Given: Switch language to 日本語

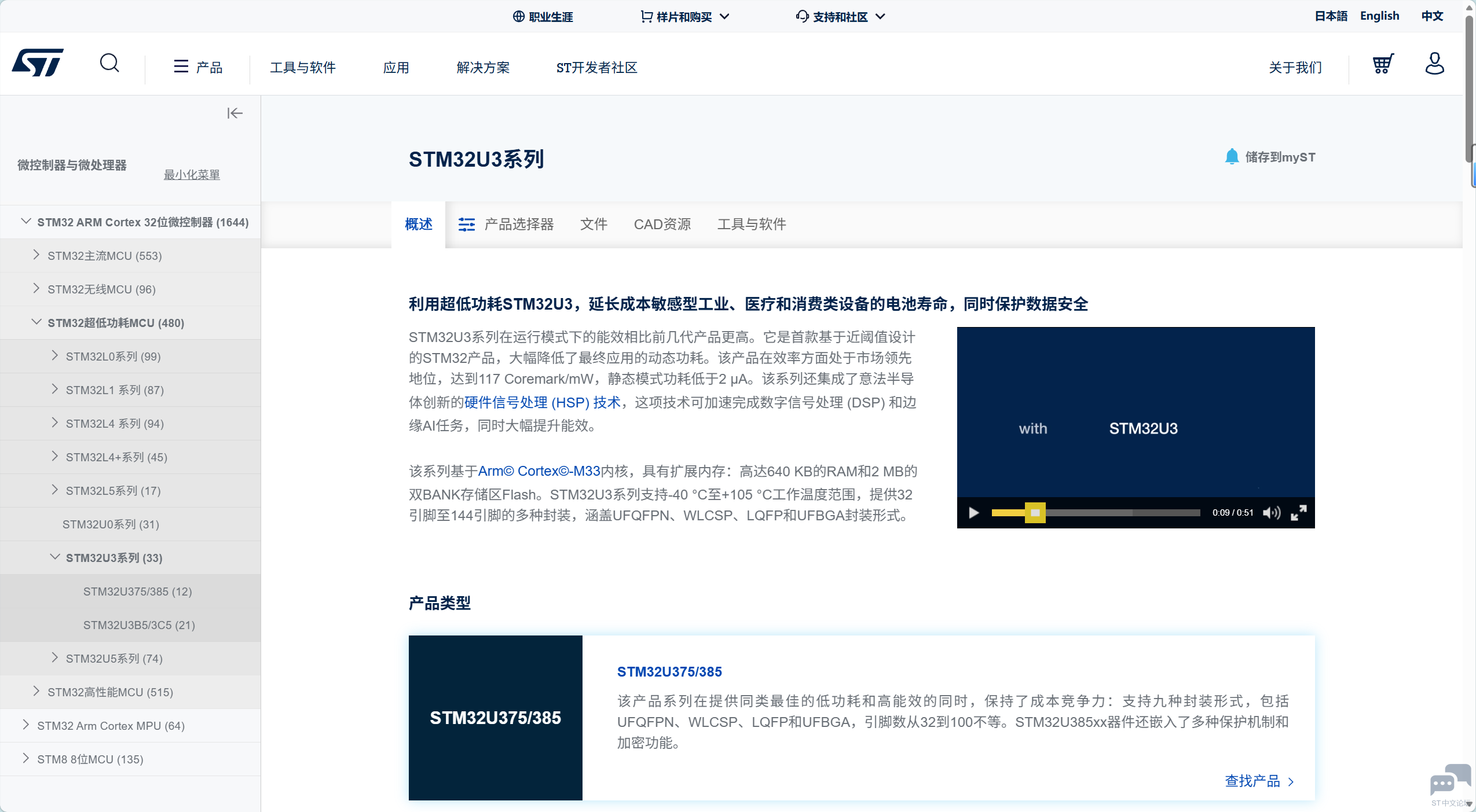Looking at the screenshot, I should [1331, 16].
